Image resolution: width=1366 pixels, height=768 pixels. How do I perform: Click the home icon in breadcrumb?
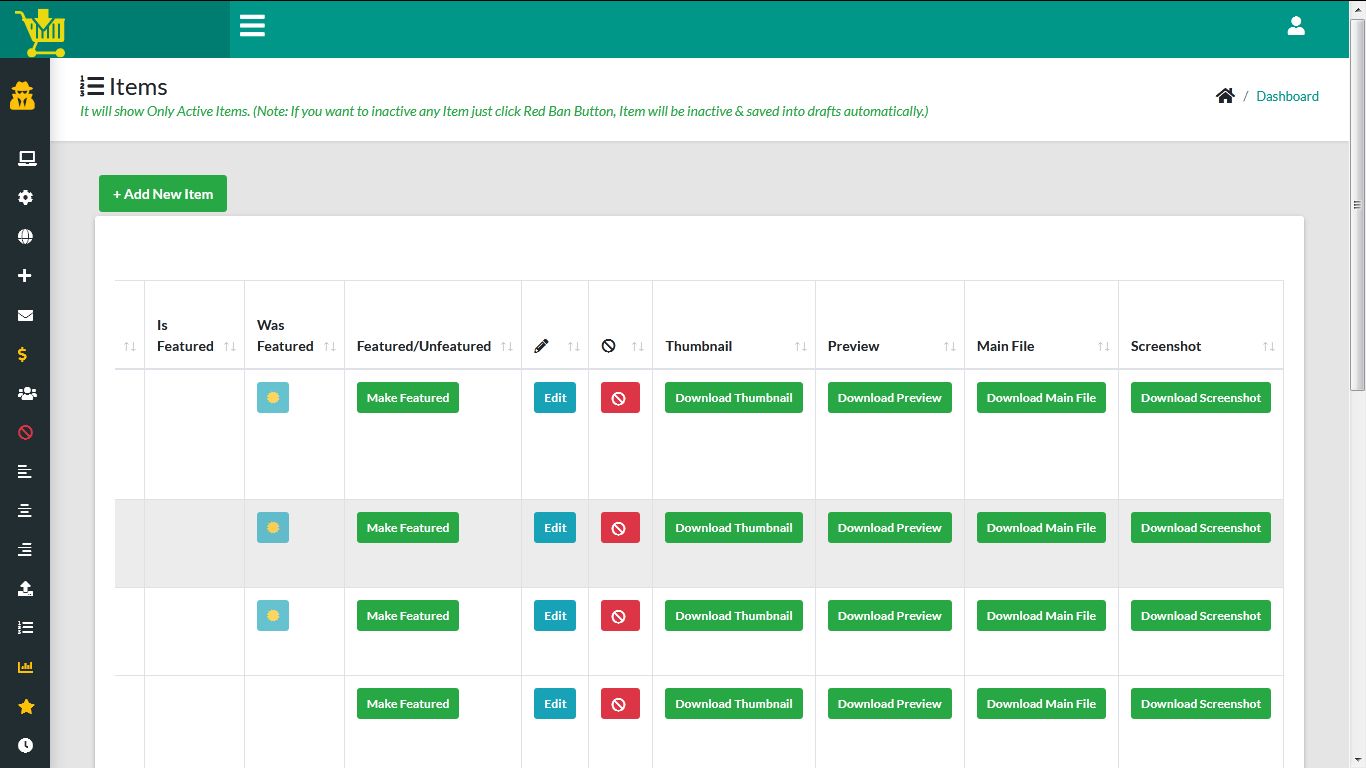1225,96
